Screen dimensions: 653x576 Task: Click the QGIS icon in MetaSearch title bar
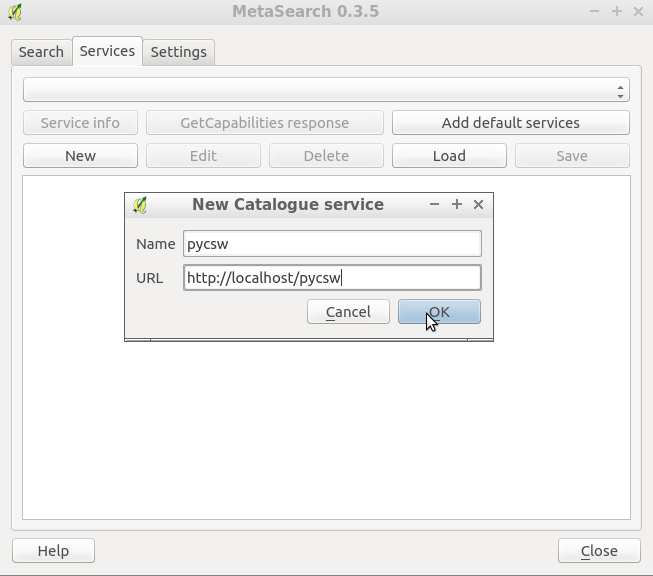click(15, 12)
